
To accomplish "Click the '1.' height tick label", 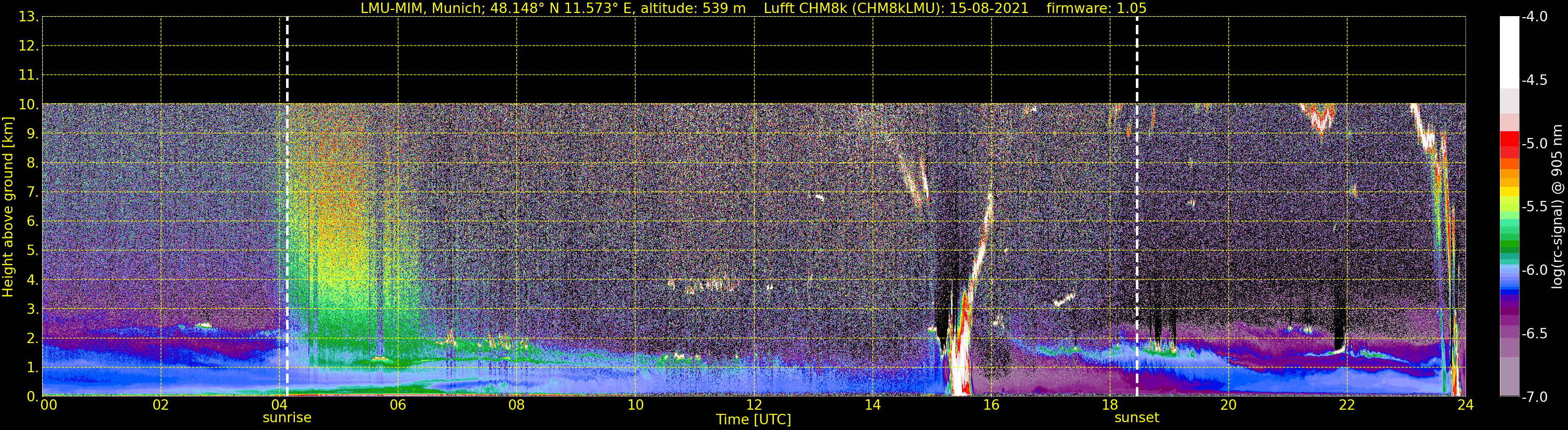I will (32, 368).
